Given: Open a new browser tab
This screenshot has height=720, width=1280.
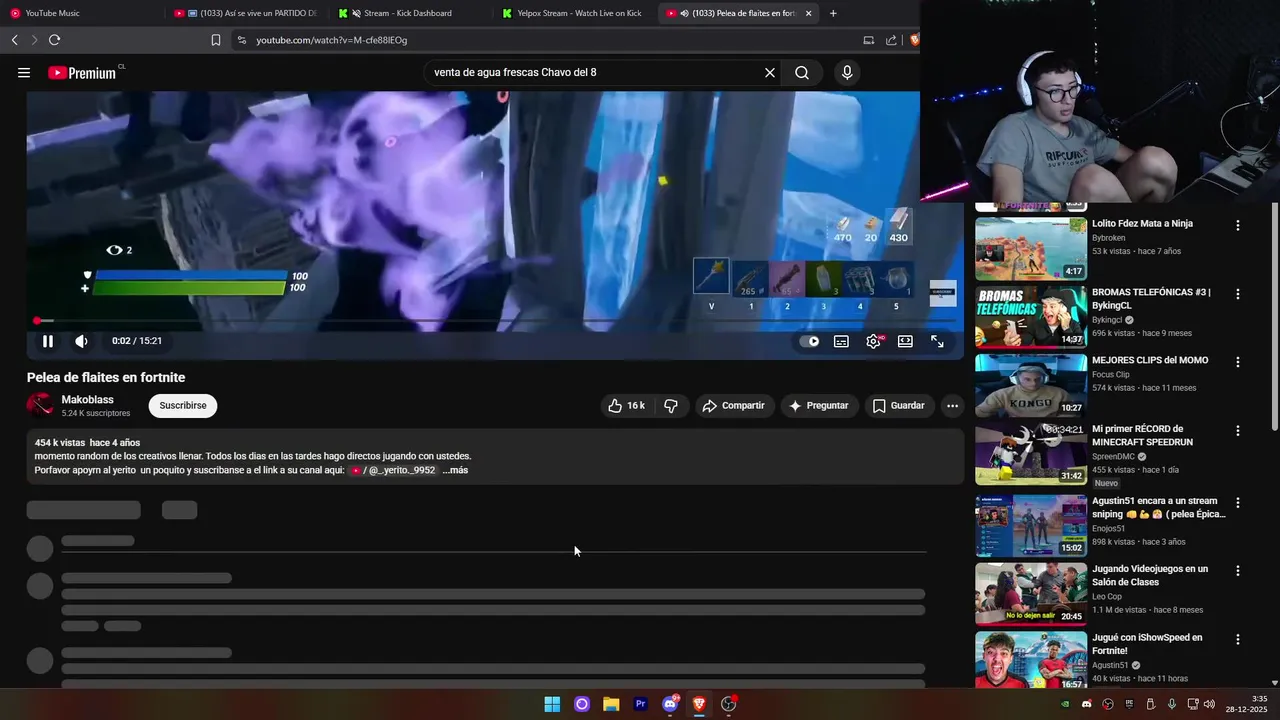Looking at the screenshot, I should 833,13.
